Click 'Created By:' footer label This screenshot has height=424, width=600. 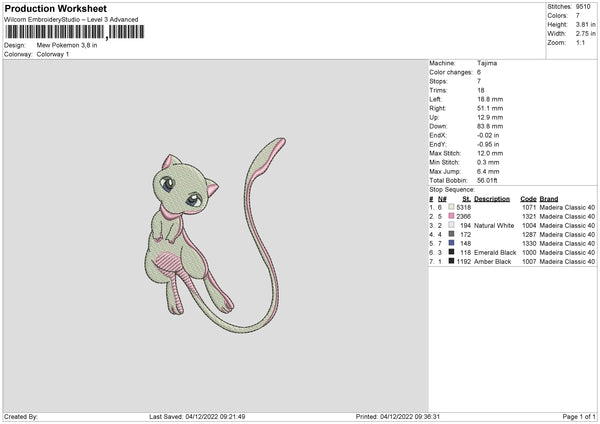click(x=21, y=417)
